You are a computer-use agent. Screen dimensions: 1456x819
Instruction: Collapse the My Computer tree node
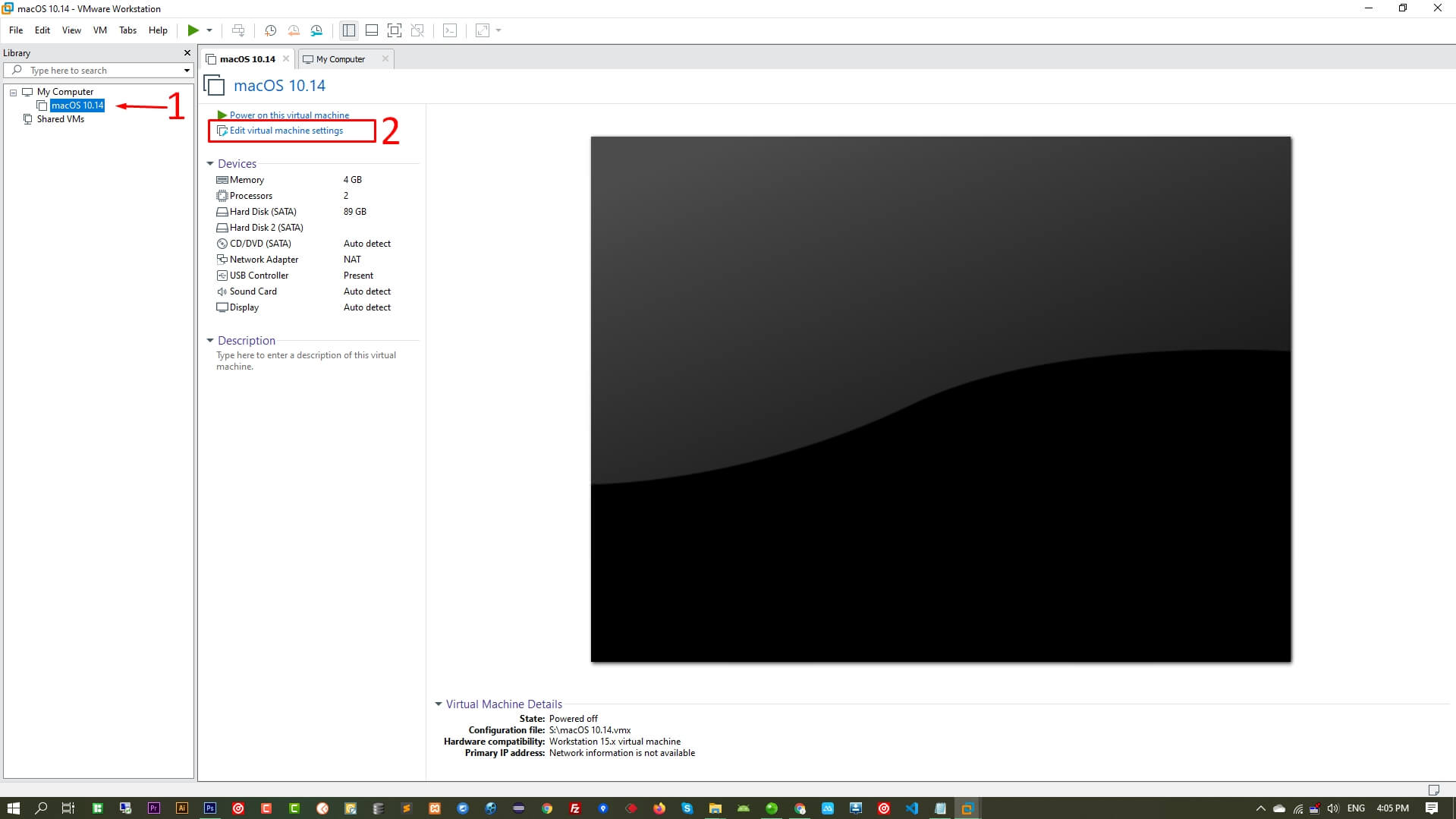click(x=13, y=92)
